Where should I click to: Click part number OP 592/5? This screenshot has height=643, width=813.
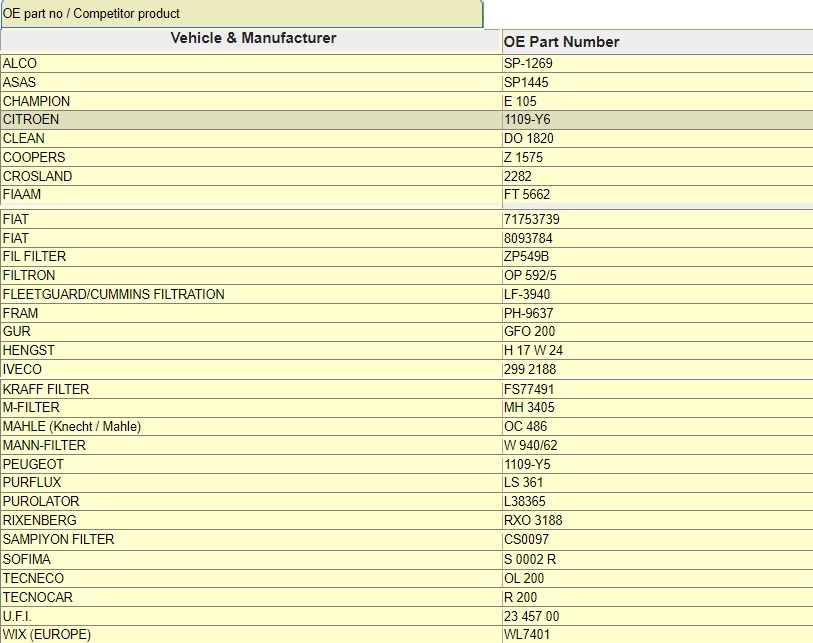click(x=530, y=275)
